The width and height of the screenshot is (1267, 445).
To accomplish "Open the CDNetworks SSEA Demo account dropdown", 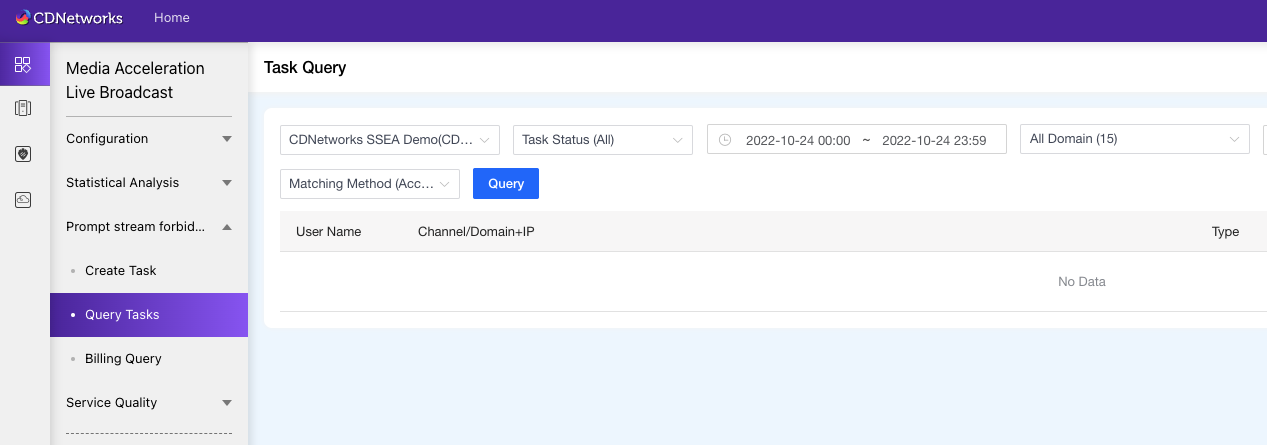I will (390, 140).
